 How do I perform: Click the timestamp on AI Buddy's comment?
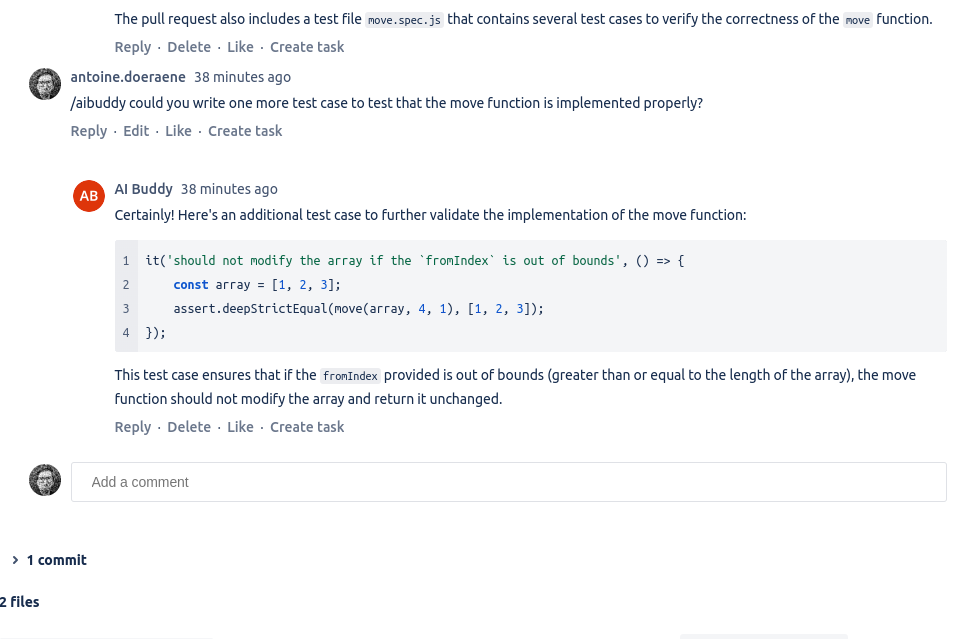(229, 189)
